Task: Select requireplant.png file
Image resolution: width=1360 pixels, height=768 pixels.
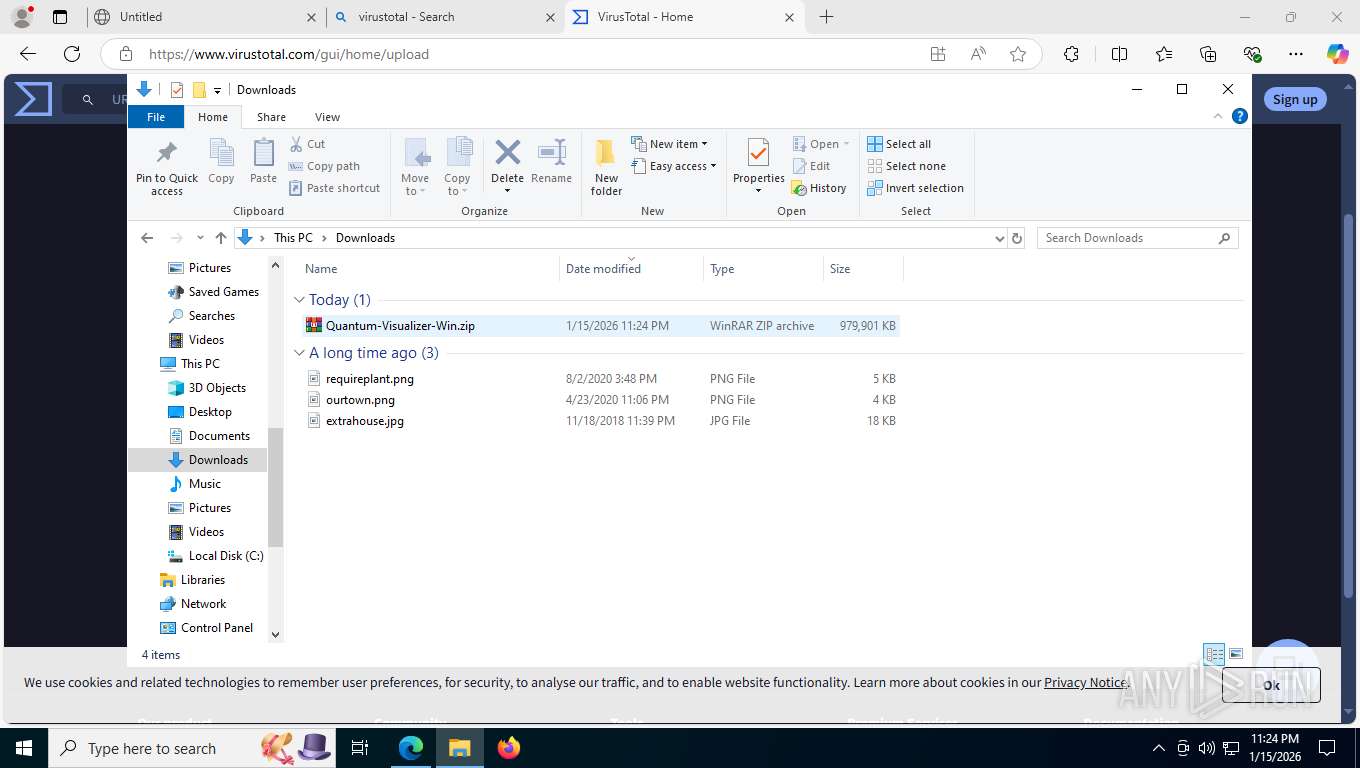Action: coord(600,379)
